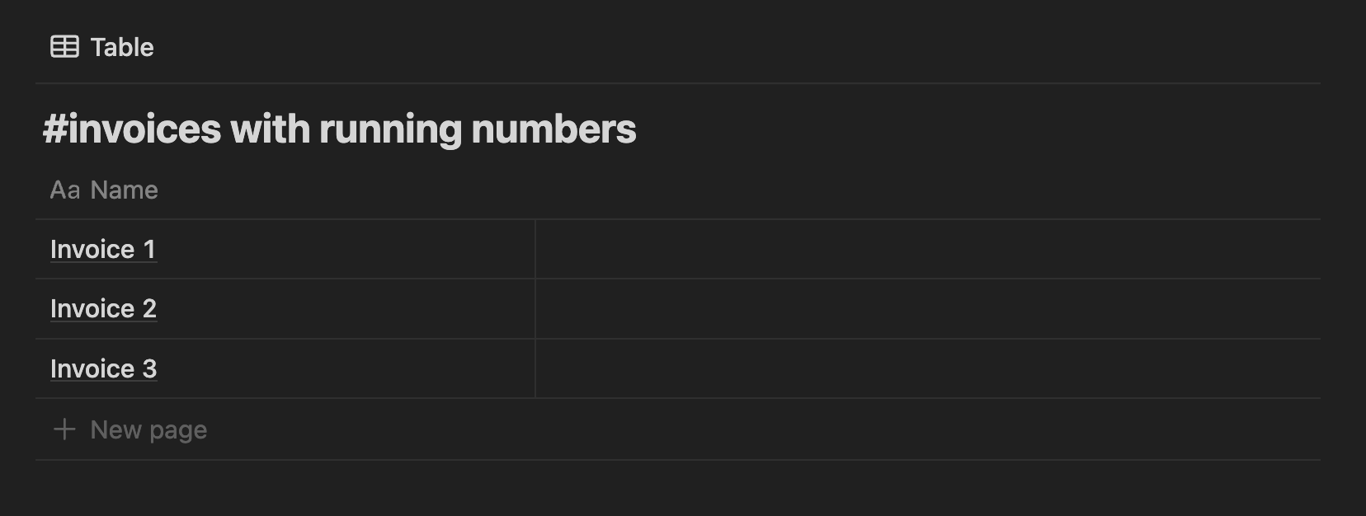The image size is (1366, 516).
Task: Open the Invoice 1 page link
Action: point(103,249)
